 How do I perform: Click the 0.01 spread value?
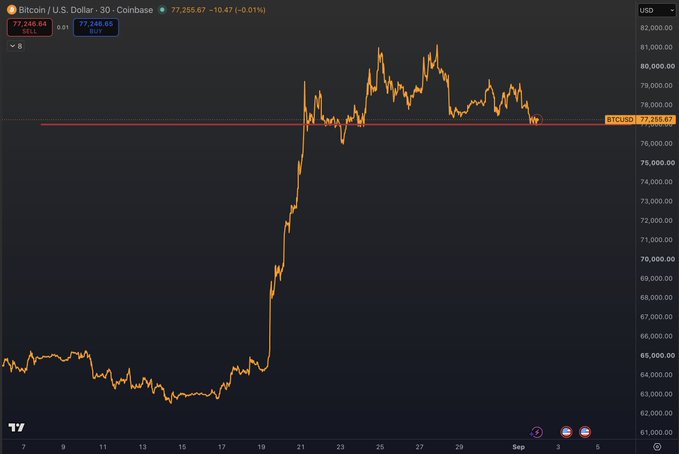[63, 27]
